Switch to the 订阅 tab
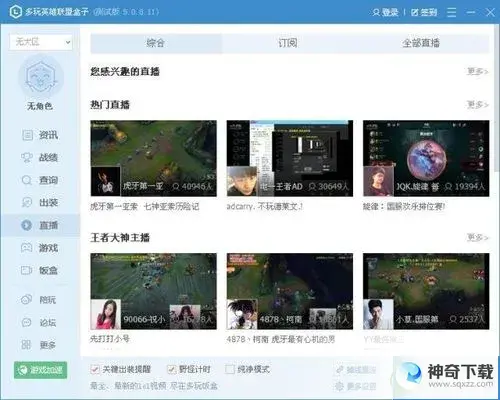500x400 pixels. (x=288, y=43)
